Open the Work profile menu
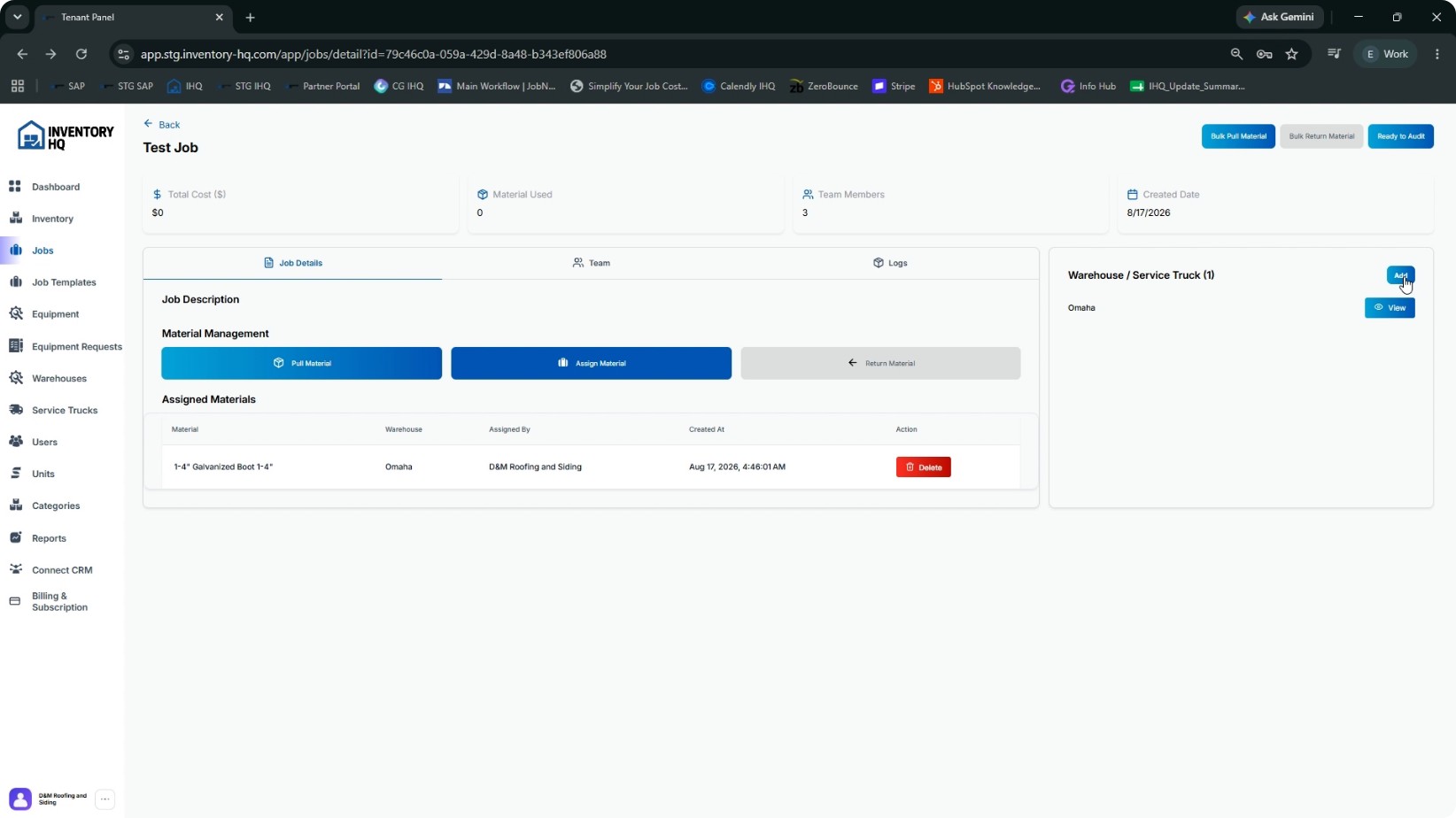The width and height of the screenshot is (1456, 818). tap(1386, 54)
